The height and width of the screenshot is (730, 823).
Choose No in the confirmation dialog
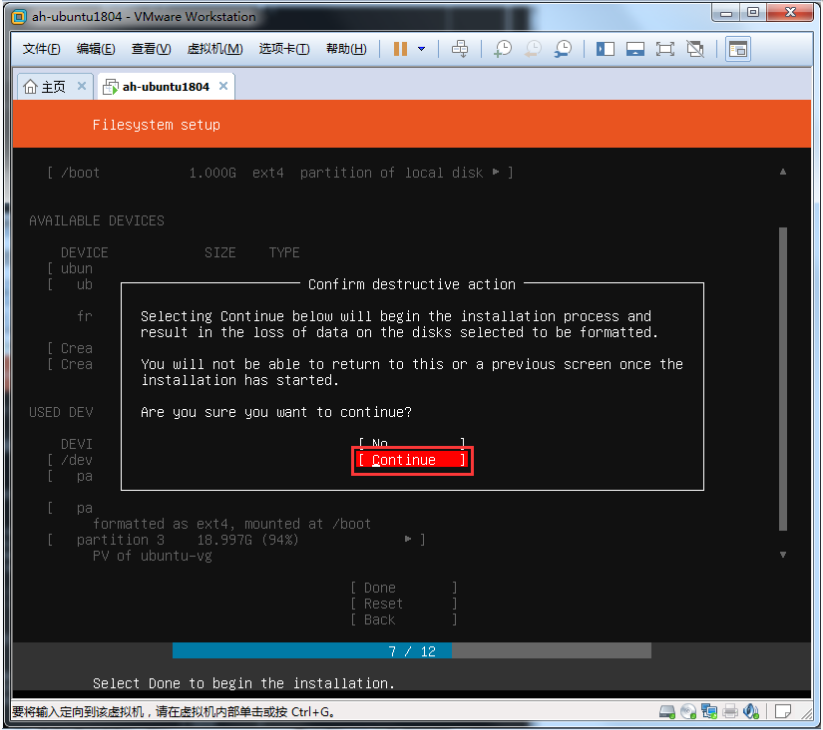coord(412,443)
